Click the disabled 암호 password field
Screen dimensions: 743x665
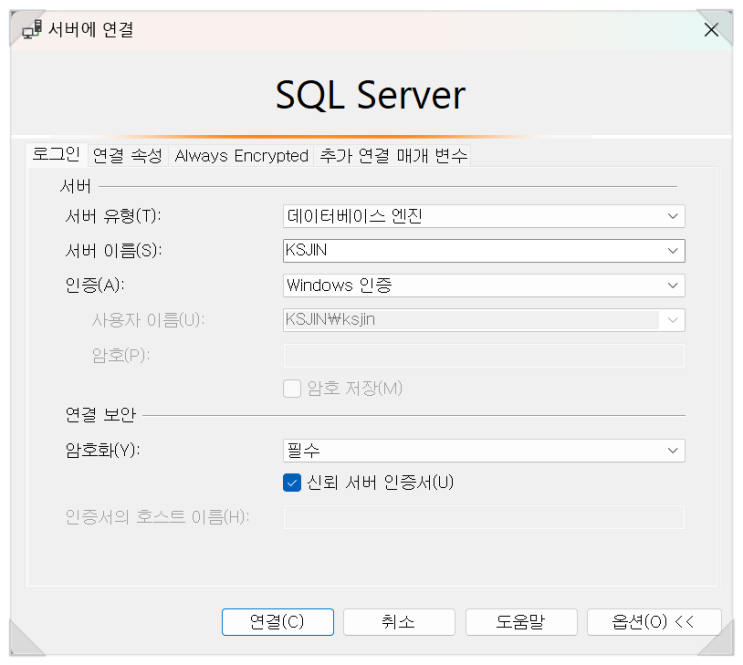click(x=484, y=355)
